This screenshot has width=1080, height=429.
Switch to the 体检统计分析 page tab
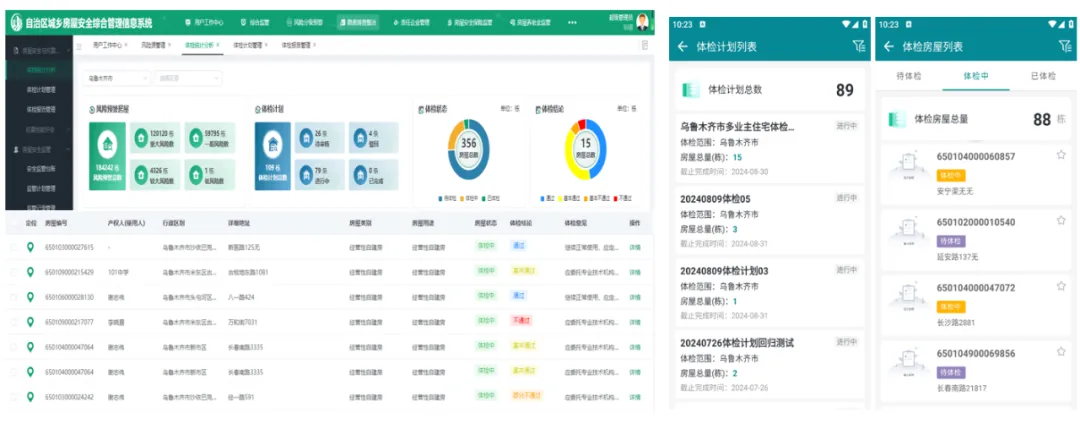(x=200, y=45)
